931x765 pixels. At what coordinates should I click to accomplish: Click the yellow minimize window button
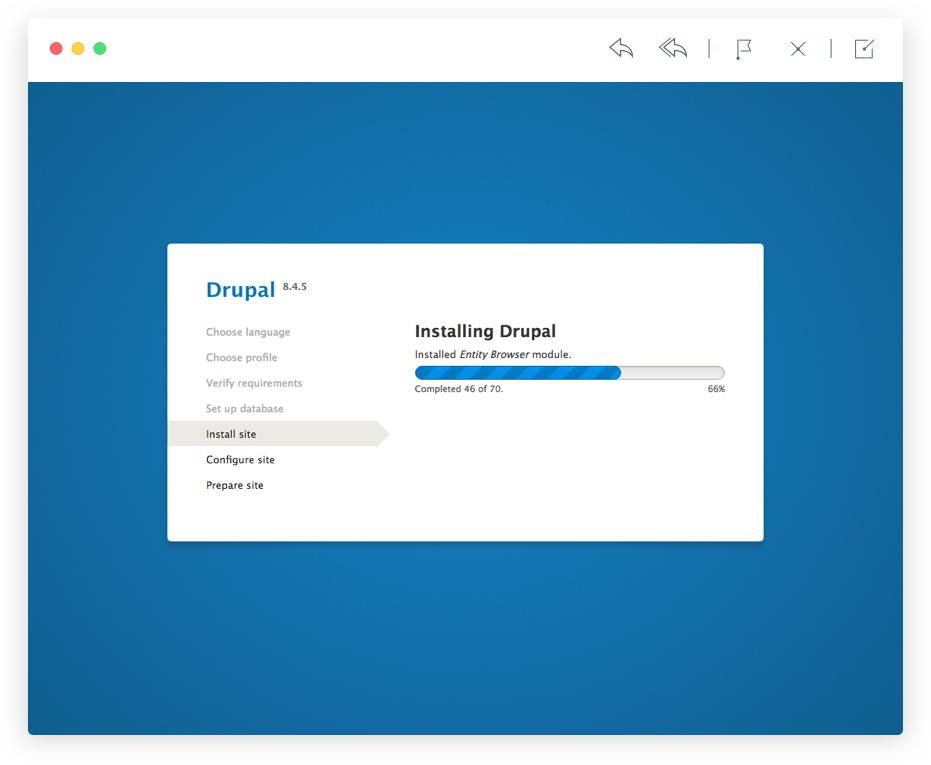pos(78,49)
